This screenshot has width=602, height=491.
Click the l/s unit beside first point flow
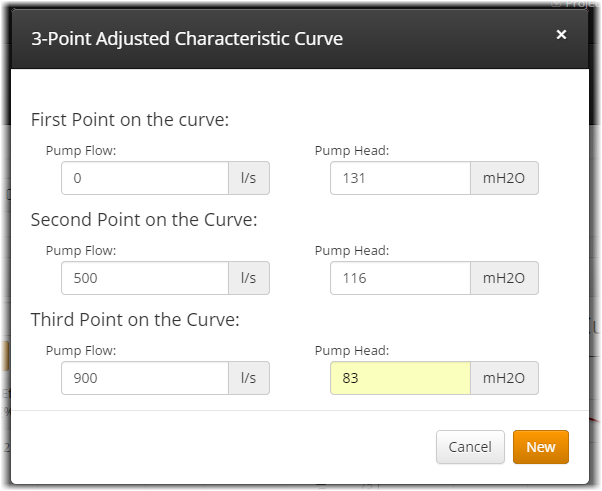(249, 179)
